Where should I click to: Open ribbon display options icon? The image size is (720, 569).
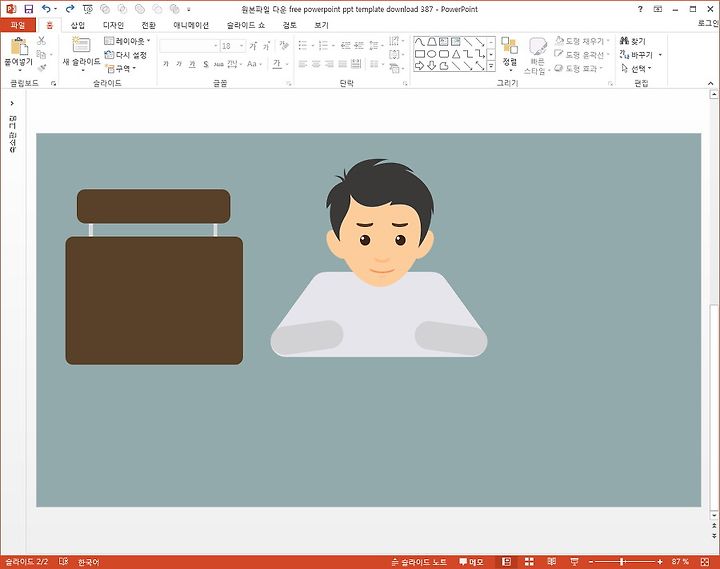(658, 9)
